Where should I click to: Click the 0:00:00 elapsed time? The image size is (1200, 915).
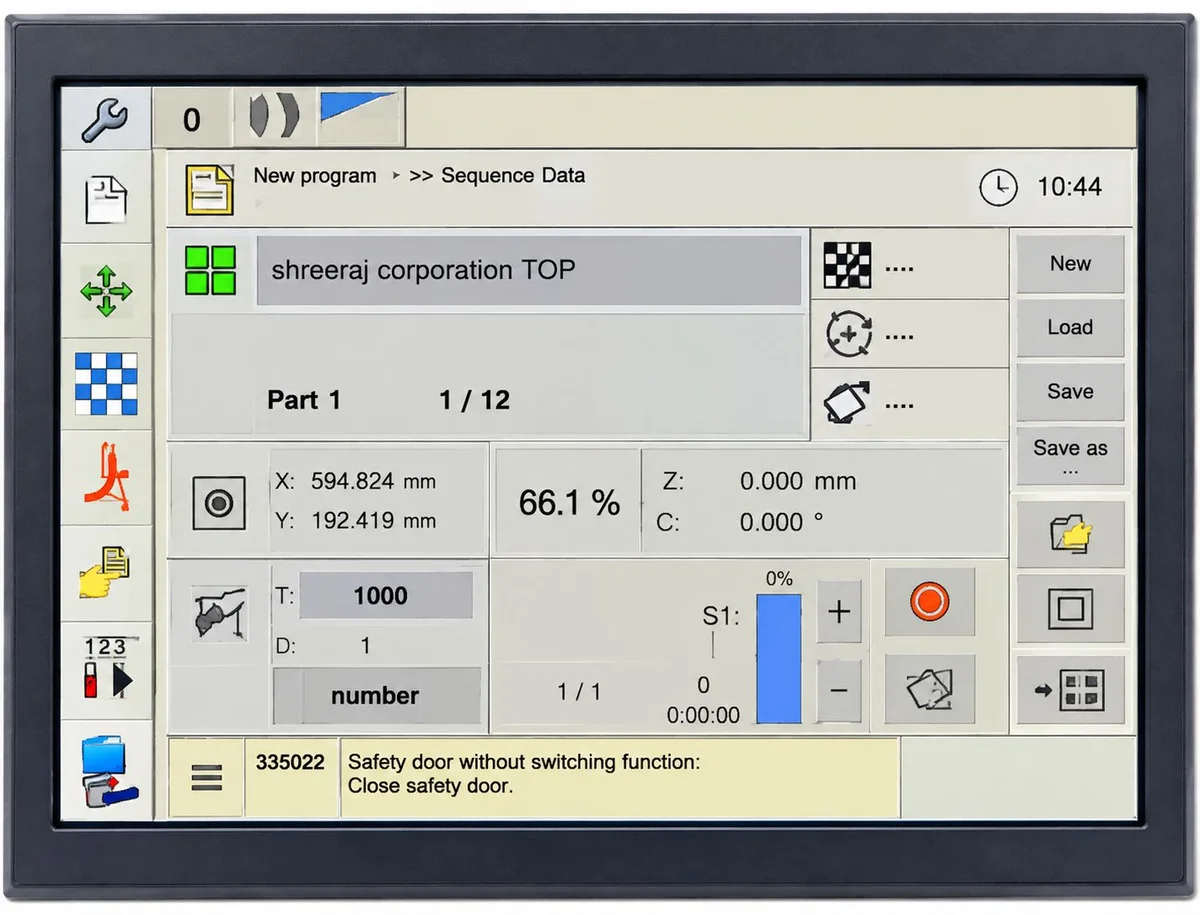pyautogui.click(x=704, y=716)
